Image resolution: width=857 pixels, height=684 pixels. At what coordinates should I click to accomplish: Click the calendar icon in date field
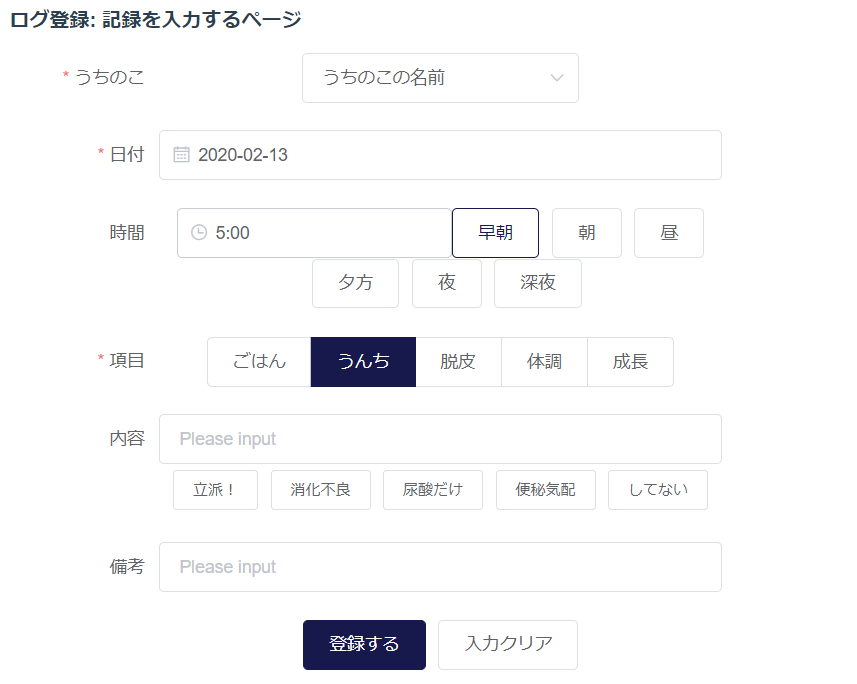pos(181,155)
